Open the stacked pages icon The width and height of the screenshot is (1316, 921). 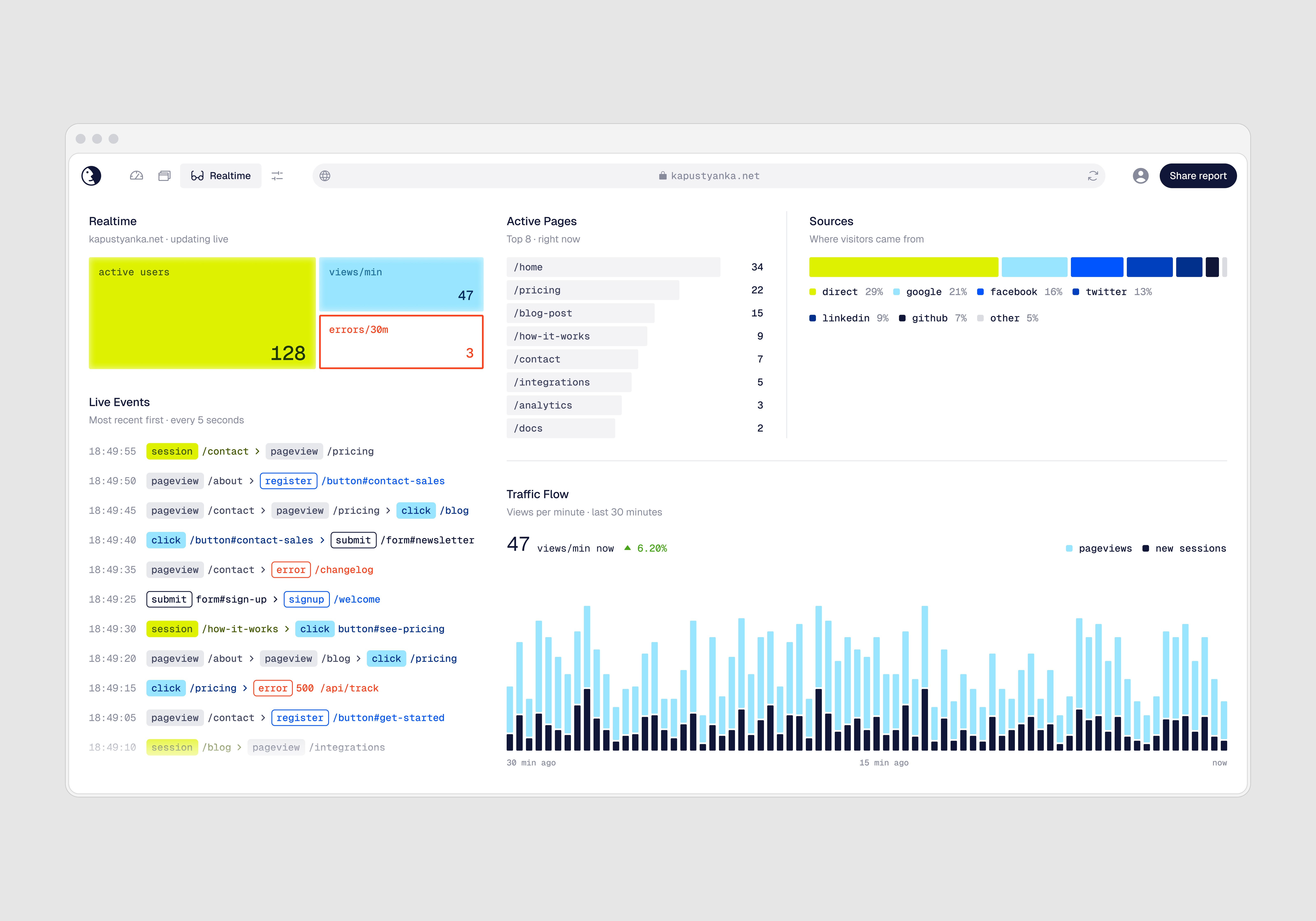click(164, 176)
